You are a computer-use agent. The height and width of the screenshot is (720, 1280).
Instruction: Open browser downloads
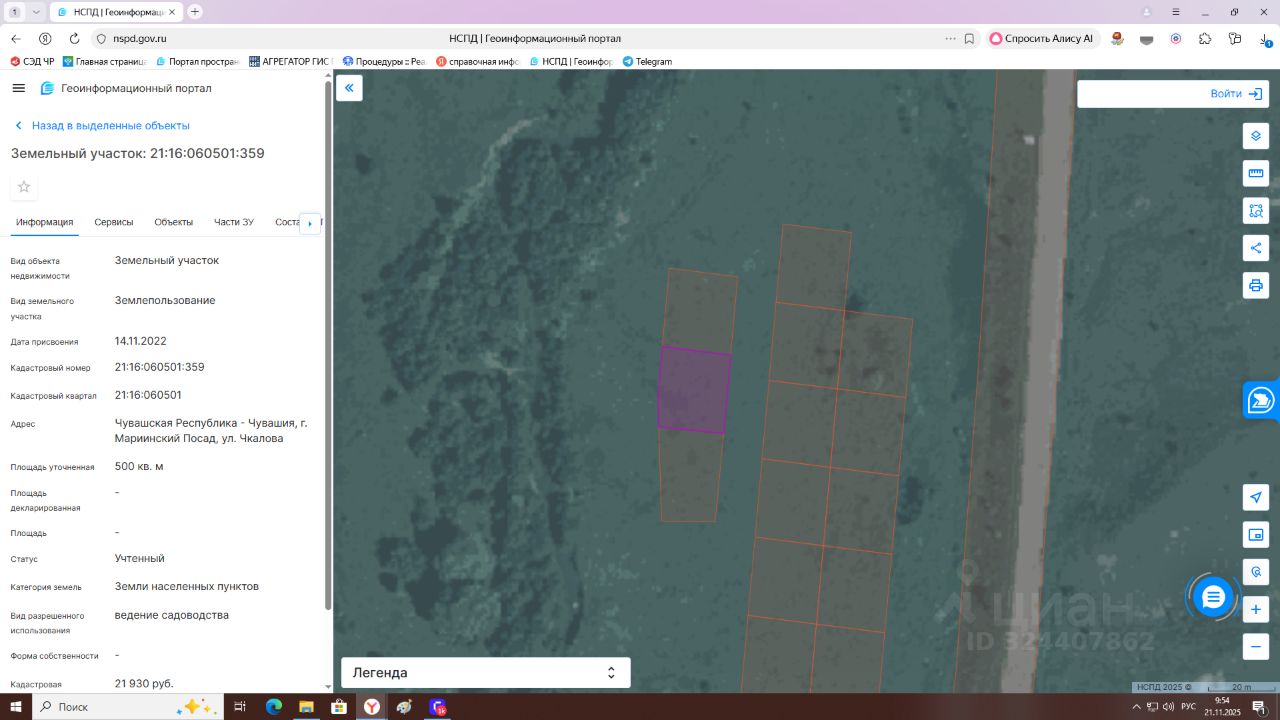tap(1264, 39)
